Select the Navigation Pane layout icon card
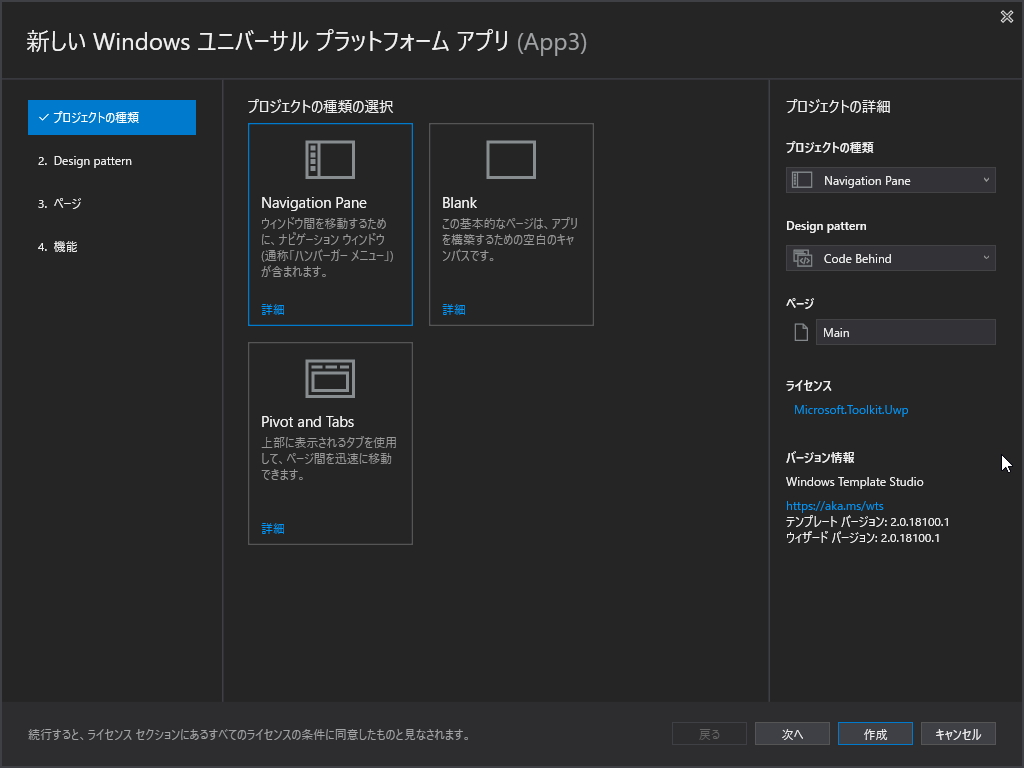 click(x=330, y=159)
